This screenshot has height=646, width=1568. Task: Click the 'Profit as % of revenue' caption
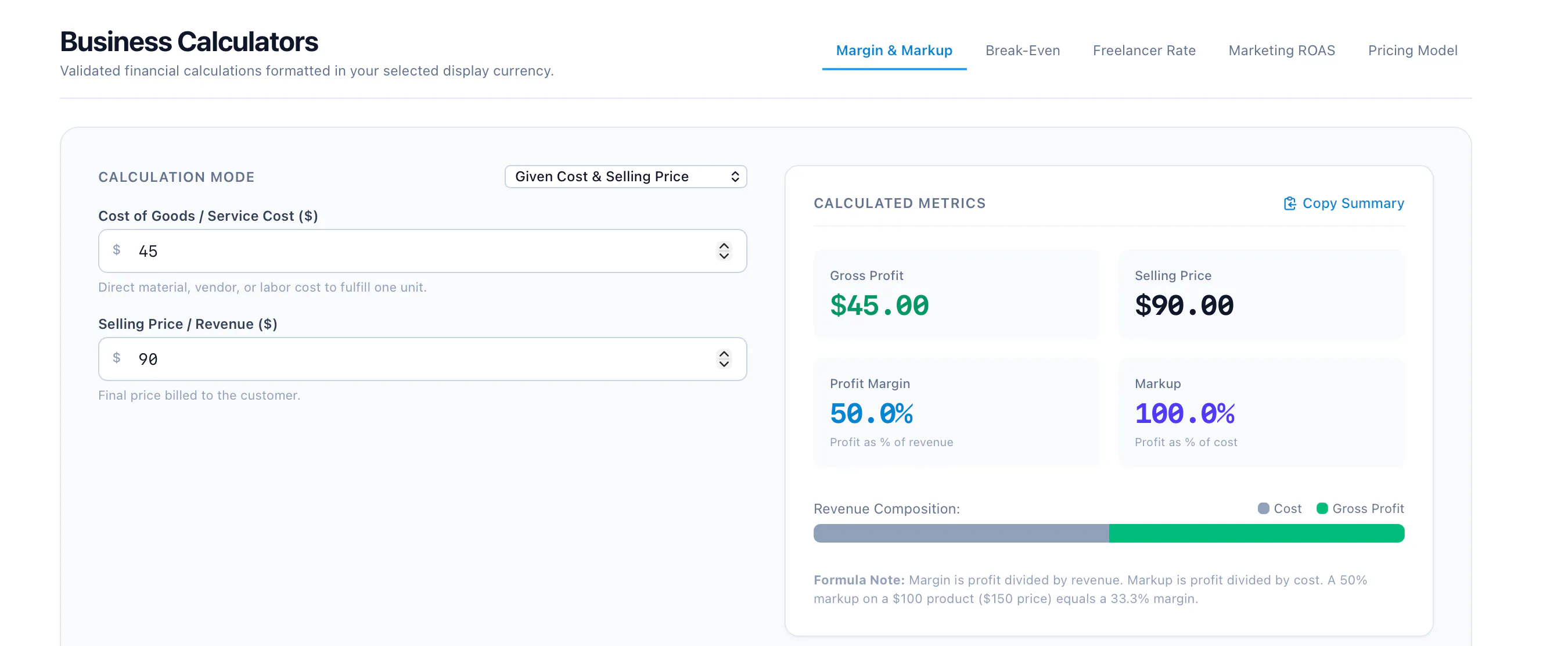[x=891, y=443]
